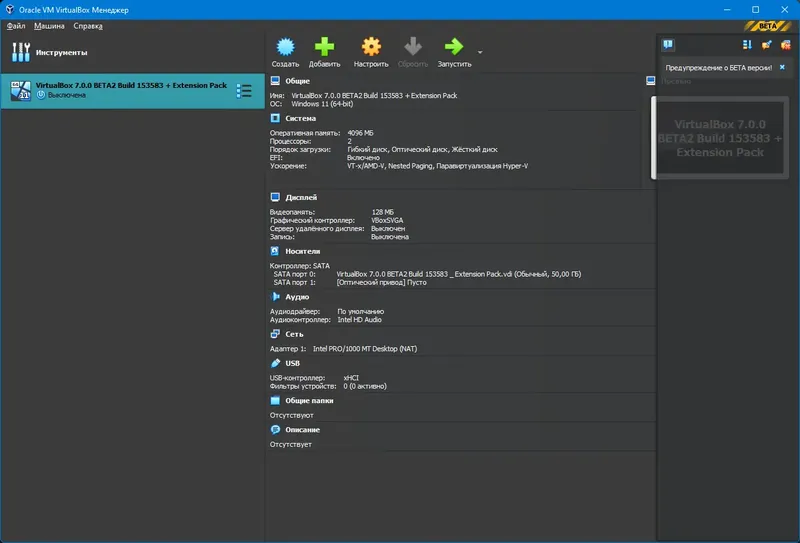Click the Система chip icon
The width and height of the screenshot is (800, 543).
click(275, 118)
